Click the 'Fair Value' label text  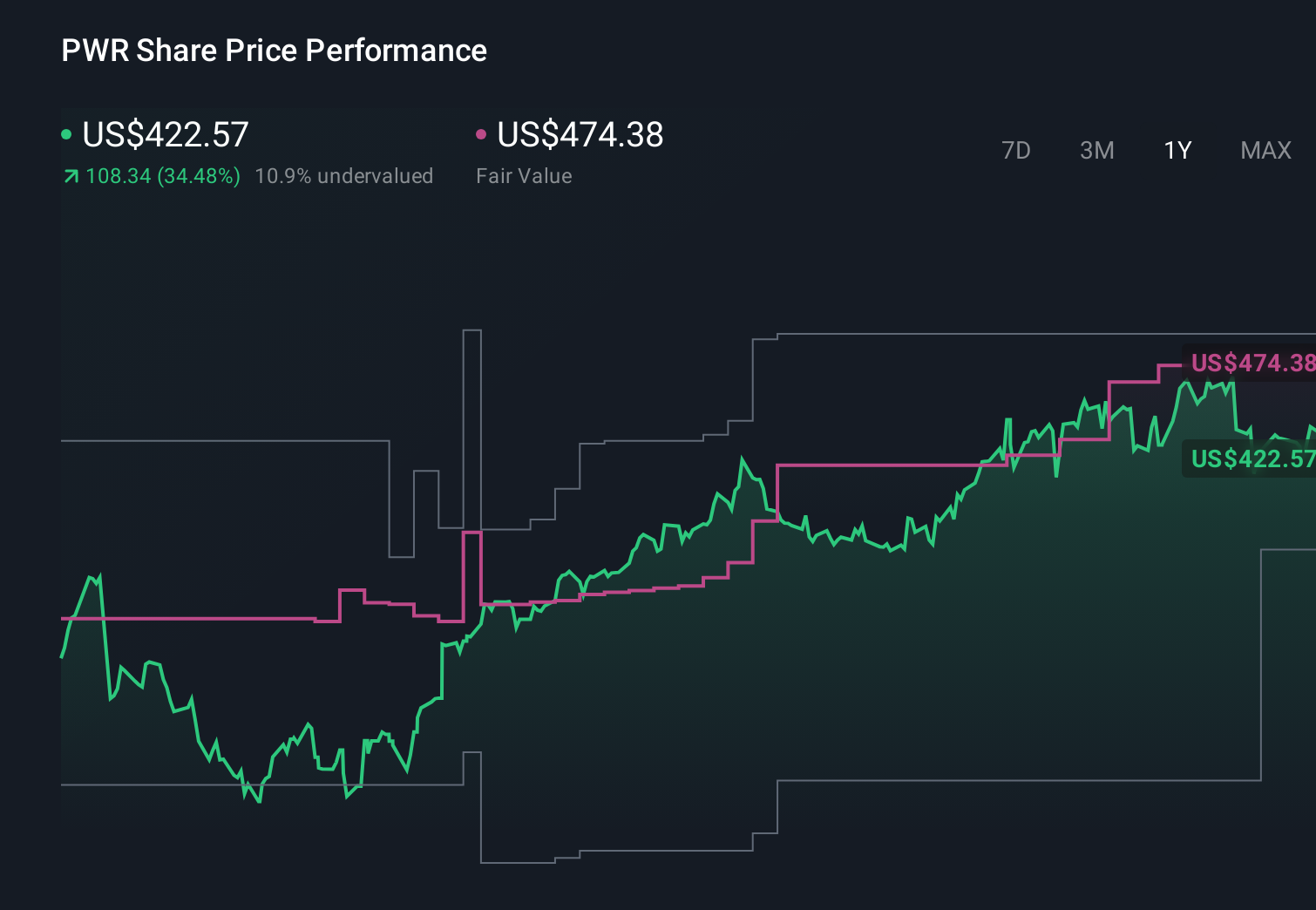click(x=524, y=176)
